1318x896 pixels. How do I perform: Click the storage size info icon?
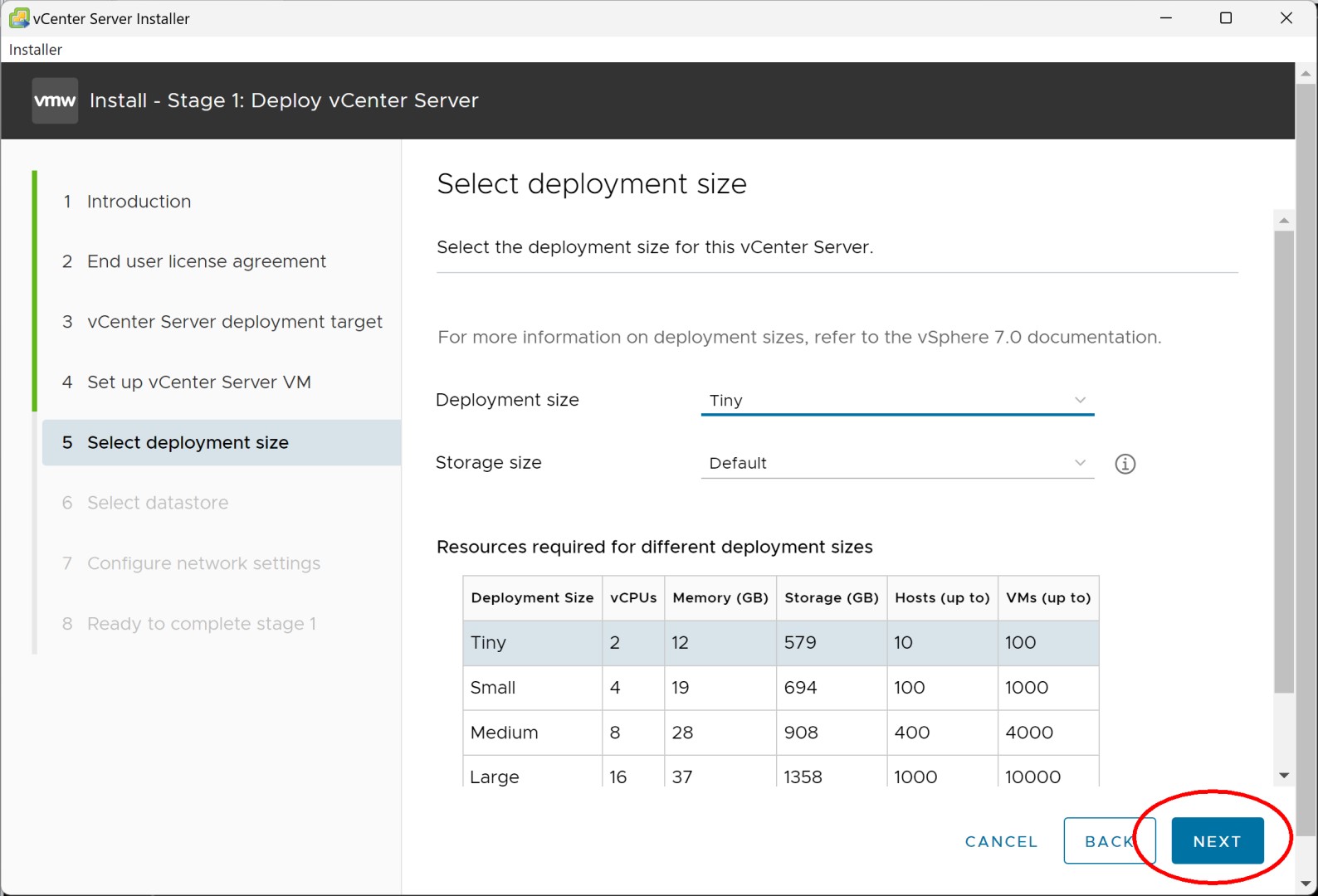click(1125, 464)
